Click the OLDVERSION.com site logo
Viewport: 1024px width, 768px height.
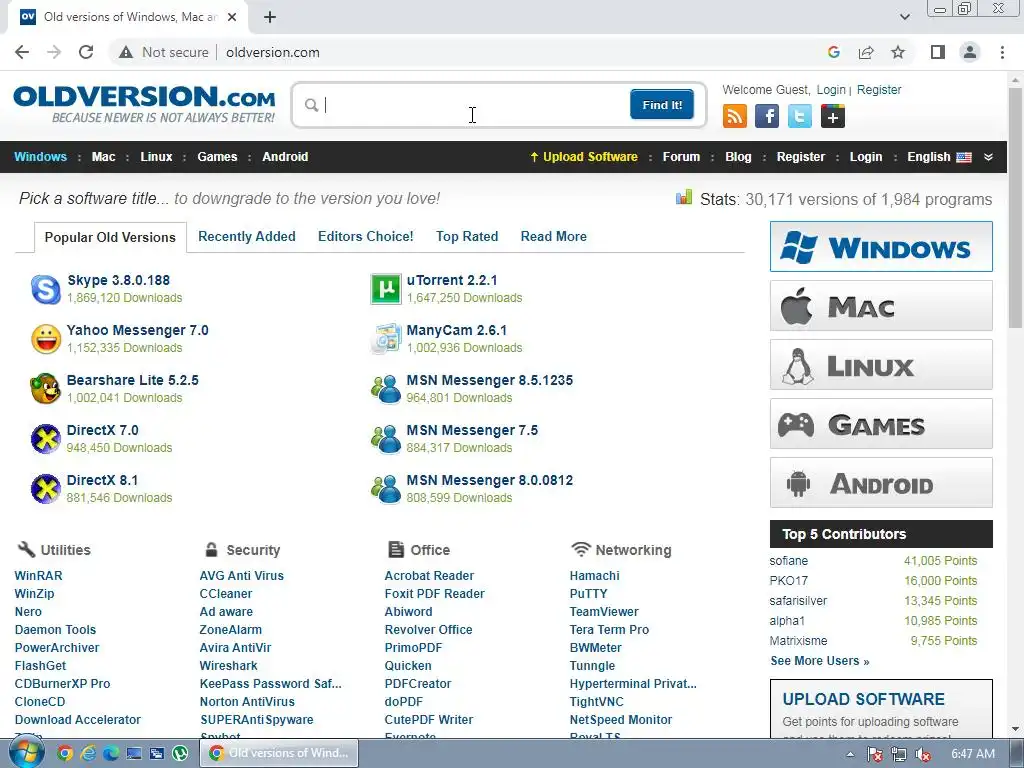(144, 104)
